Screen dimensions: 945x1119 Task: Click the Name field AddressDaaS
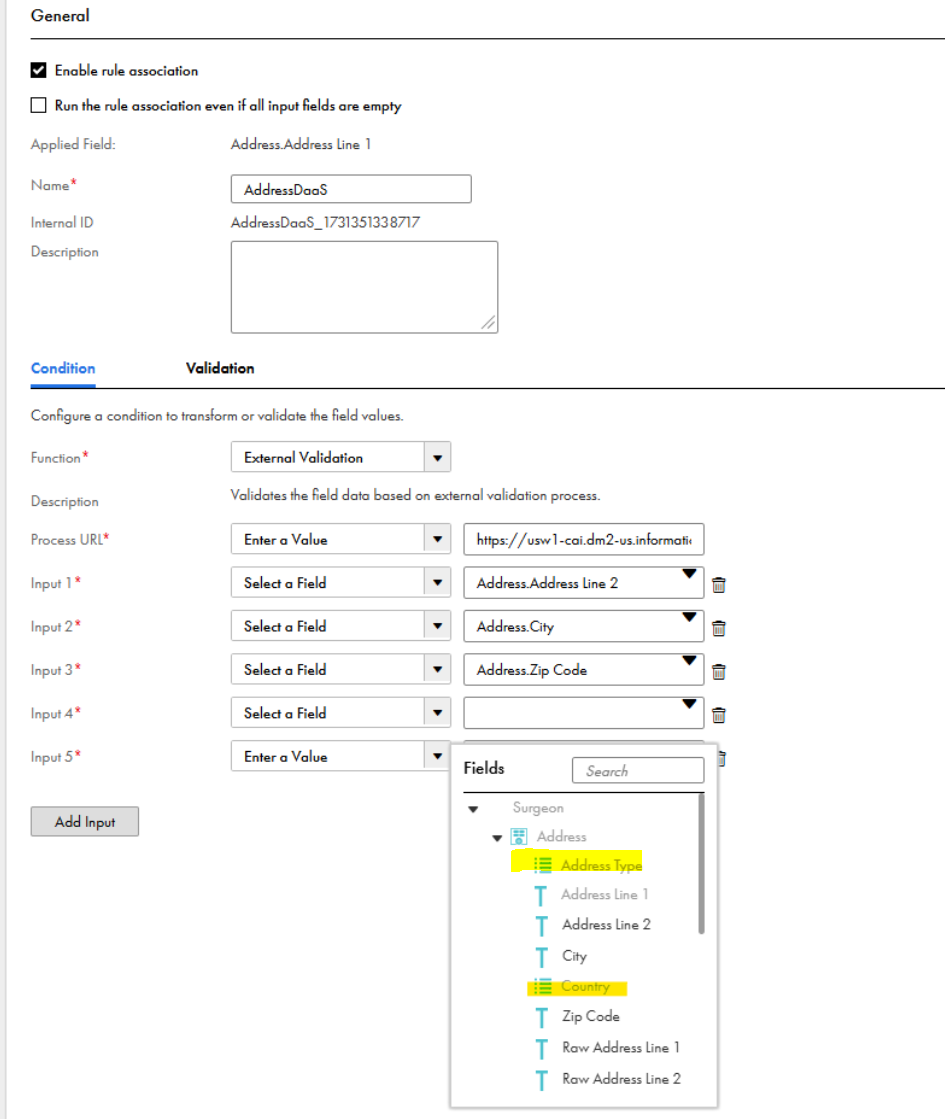click(351, 189)
